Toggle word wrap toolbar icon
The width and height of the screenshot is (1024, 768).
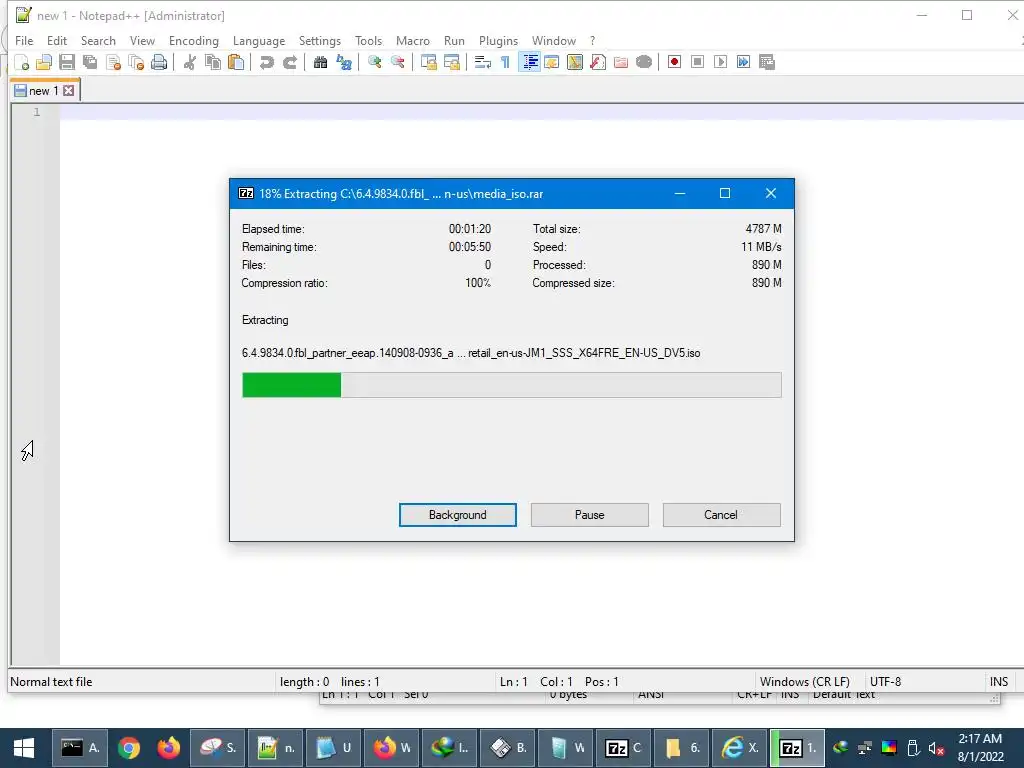click(x=483, y=62)
